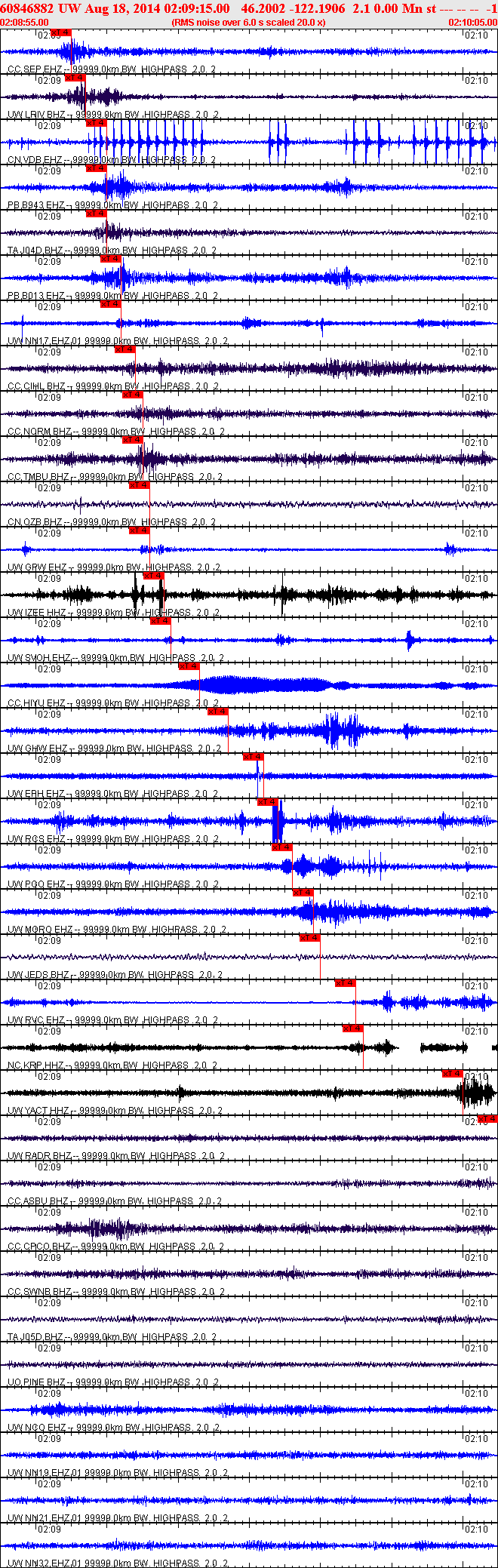Select the red pick flag on the UW.MORO trace
498x1568 pixels.
(303, 893)
